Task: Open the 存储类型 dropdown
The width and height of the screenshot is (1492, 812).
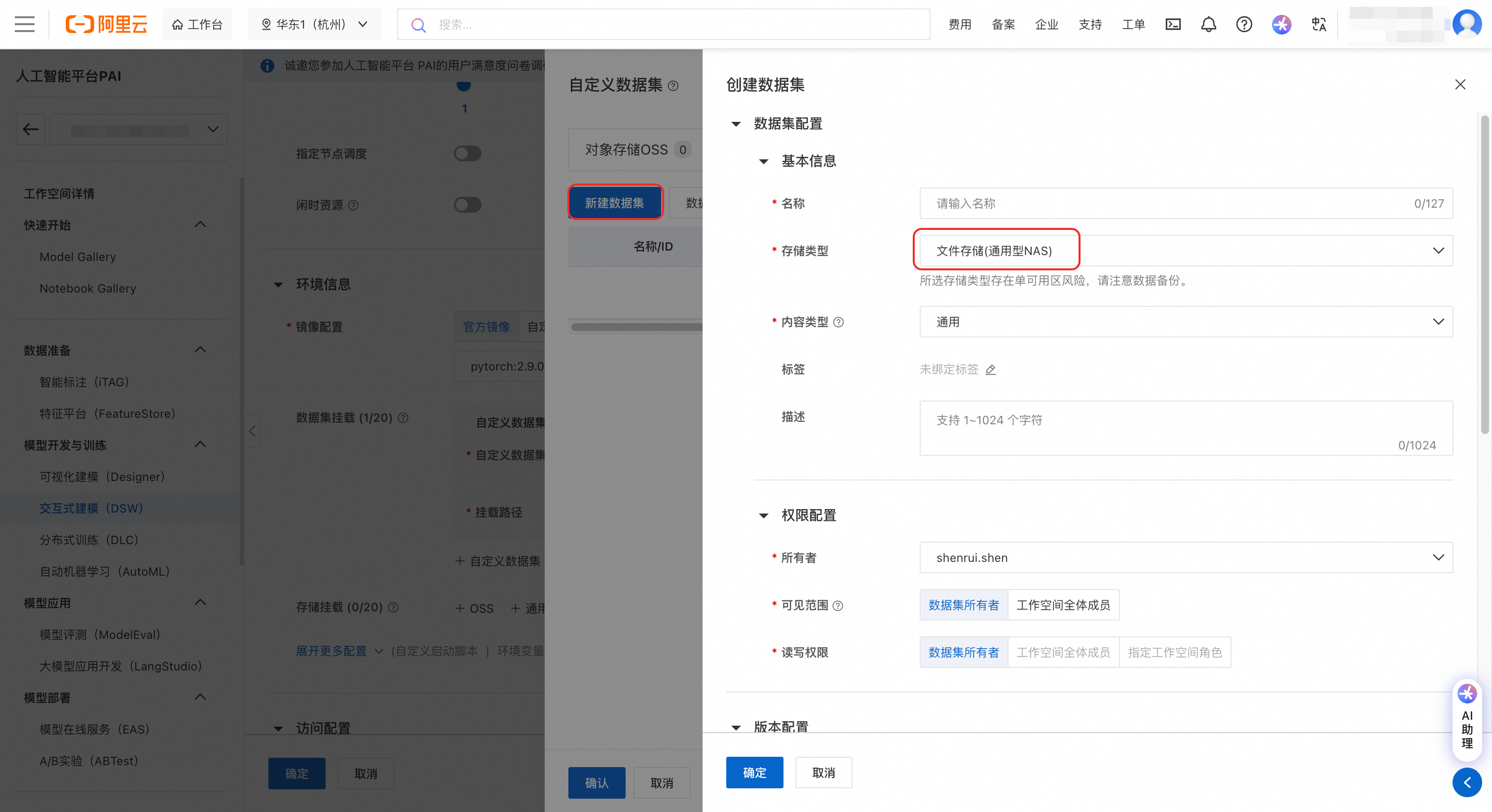Action: [1185, 251]
